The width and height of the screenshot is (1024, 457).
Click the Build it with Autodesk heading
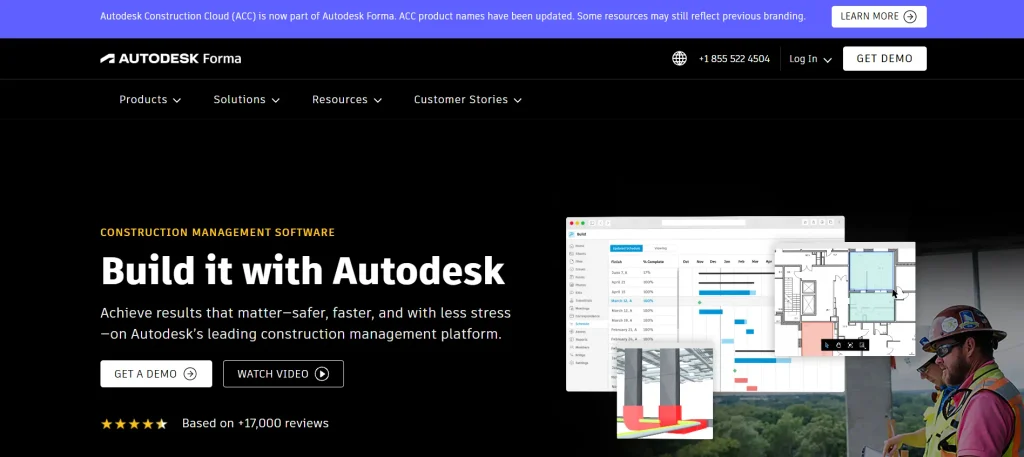pyautogui.click(x=303, y=270)
